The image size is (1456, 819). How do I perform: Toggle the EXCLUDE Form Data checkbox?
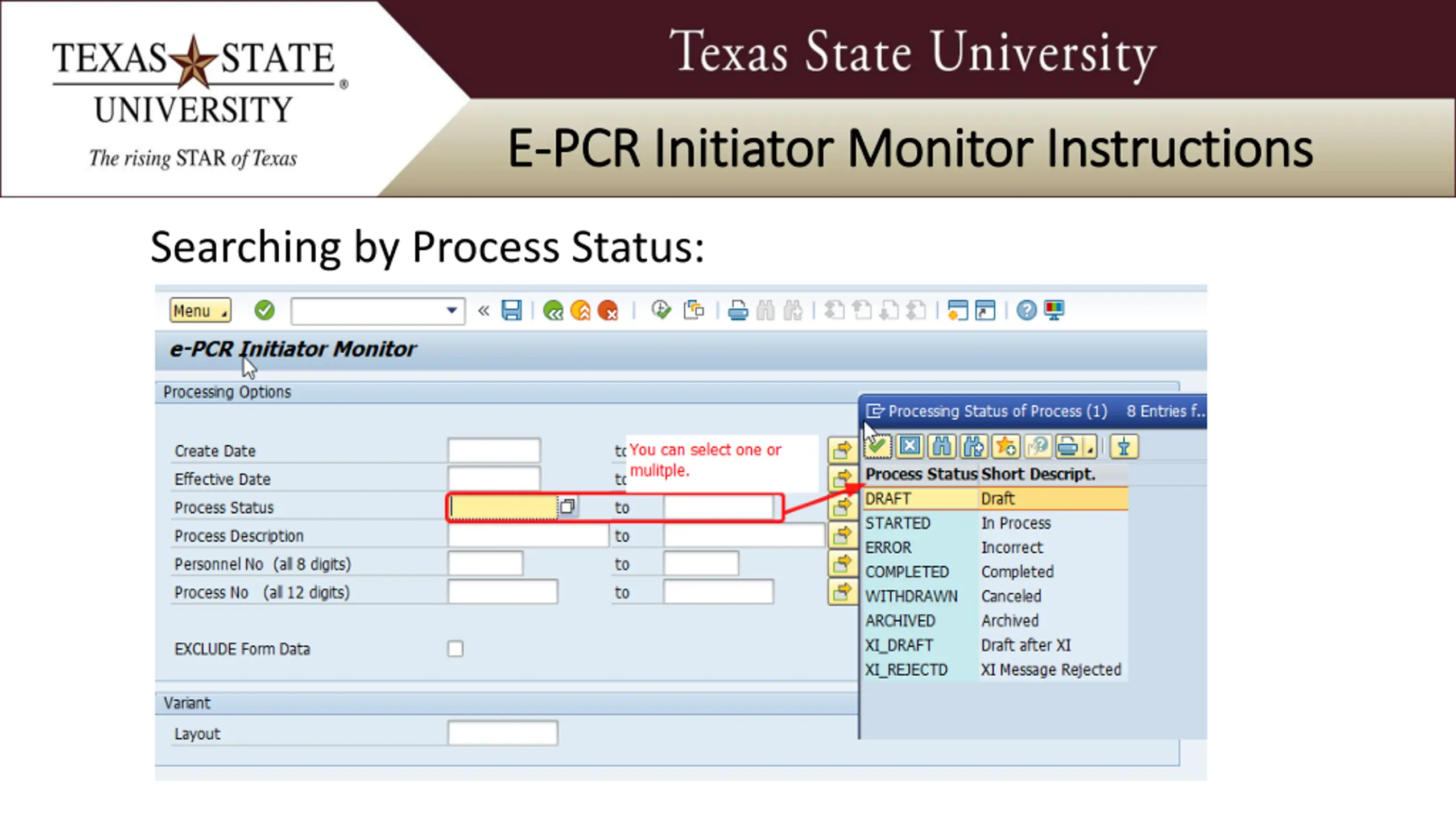(455, 648)
